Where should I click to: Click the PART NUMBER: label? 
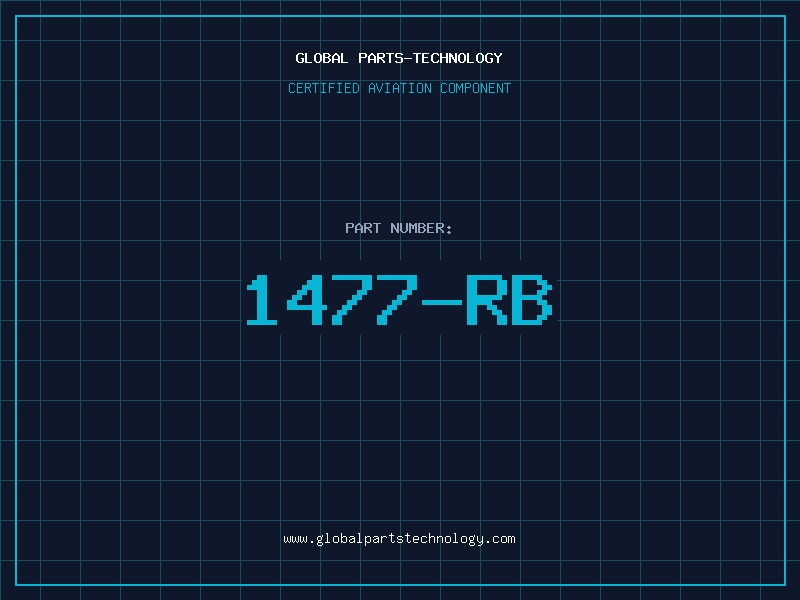click(x=399, y=228)
